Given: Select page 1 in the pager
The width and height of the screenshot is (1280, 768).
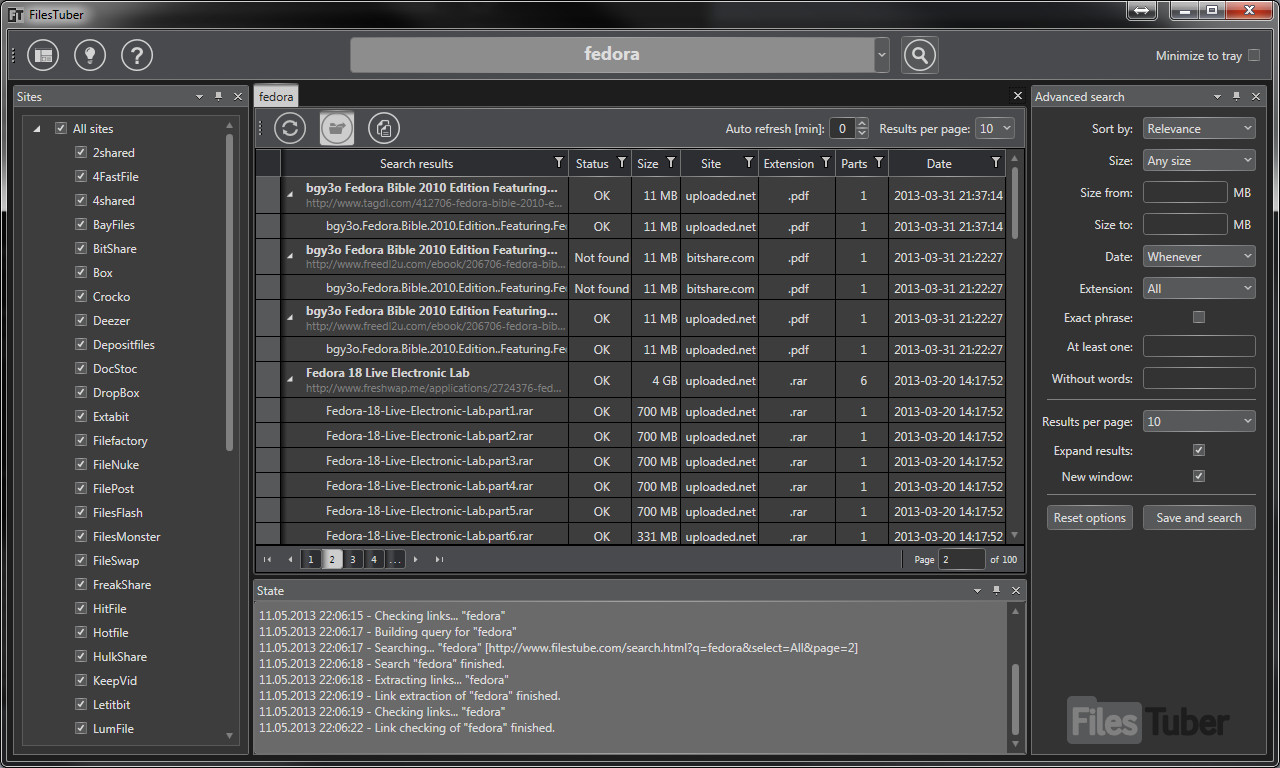Looking at the screenshot, I should tap(311, 560).
